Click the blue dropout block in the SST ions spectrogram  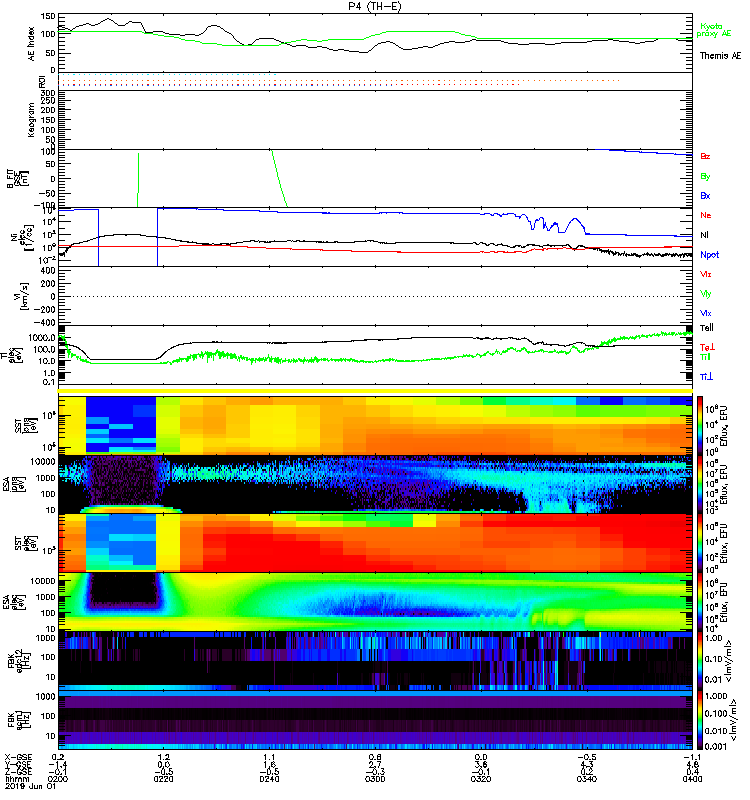point(121,424)
